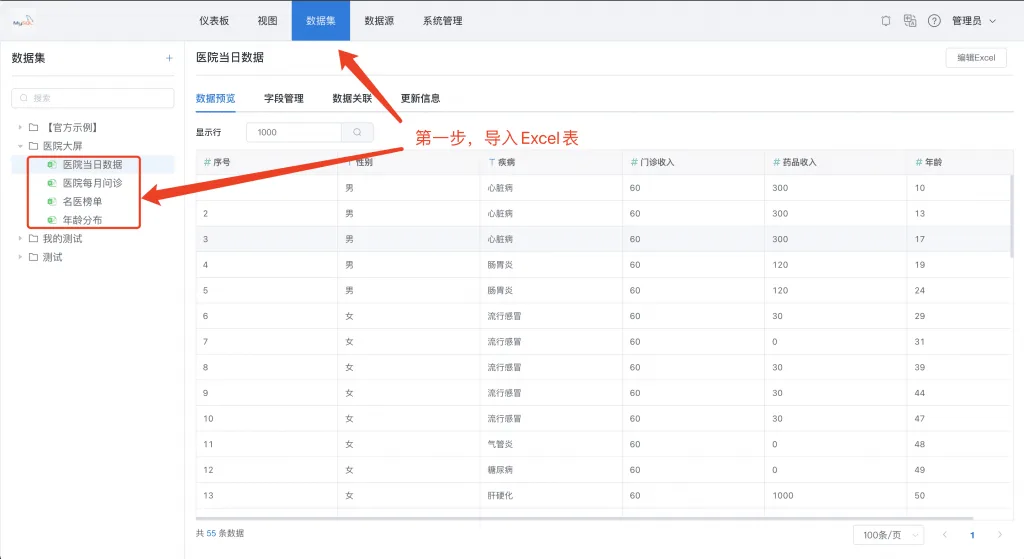Screen dimensions: 1024x559
Task: Open the language translation icon
Action: [910, 21]
